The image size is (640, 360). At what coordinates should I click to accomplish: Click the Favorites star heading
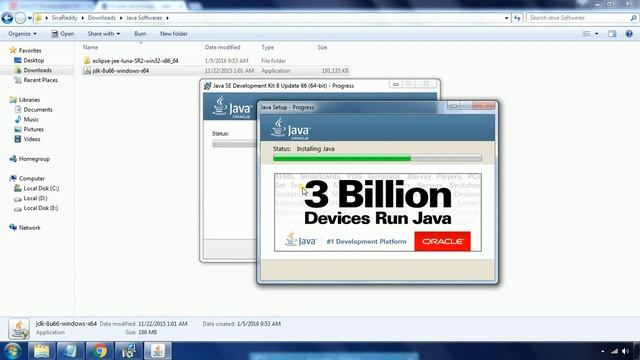25,51
